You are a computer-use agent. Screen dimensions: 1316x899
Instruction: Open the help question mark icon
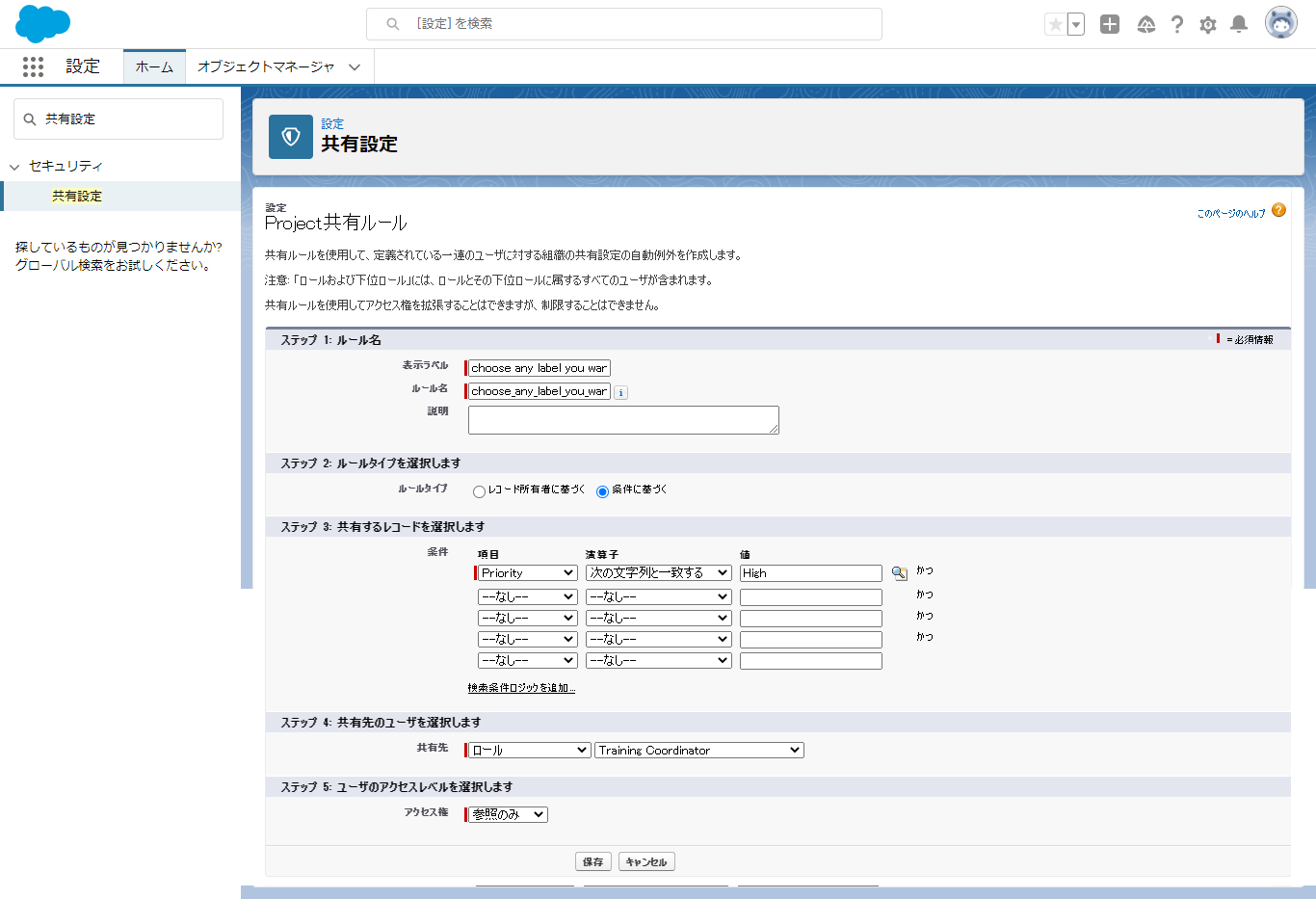point(1177,24)
